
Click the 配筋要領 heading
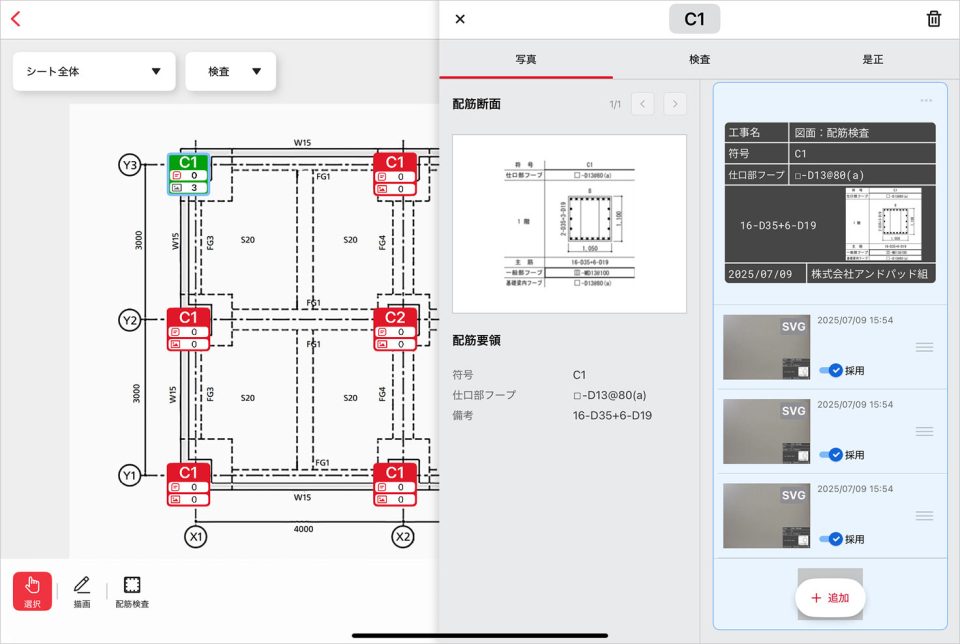(476, 340)
